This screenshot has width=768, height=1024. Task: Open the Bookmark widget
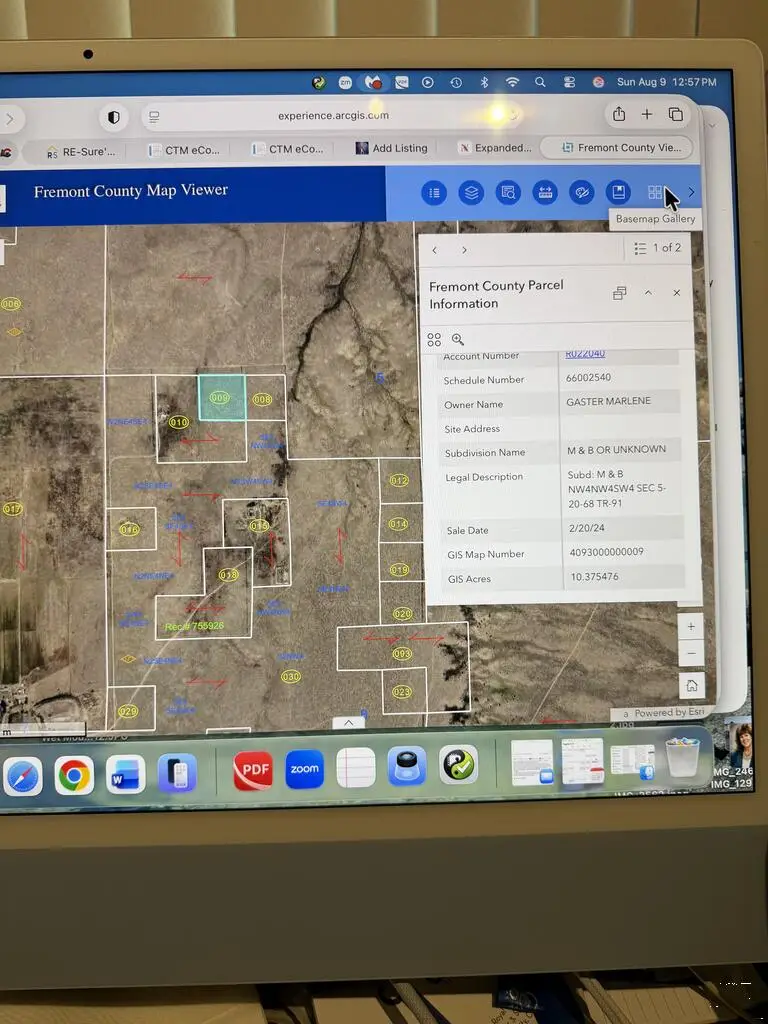point(618,192)
